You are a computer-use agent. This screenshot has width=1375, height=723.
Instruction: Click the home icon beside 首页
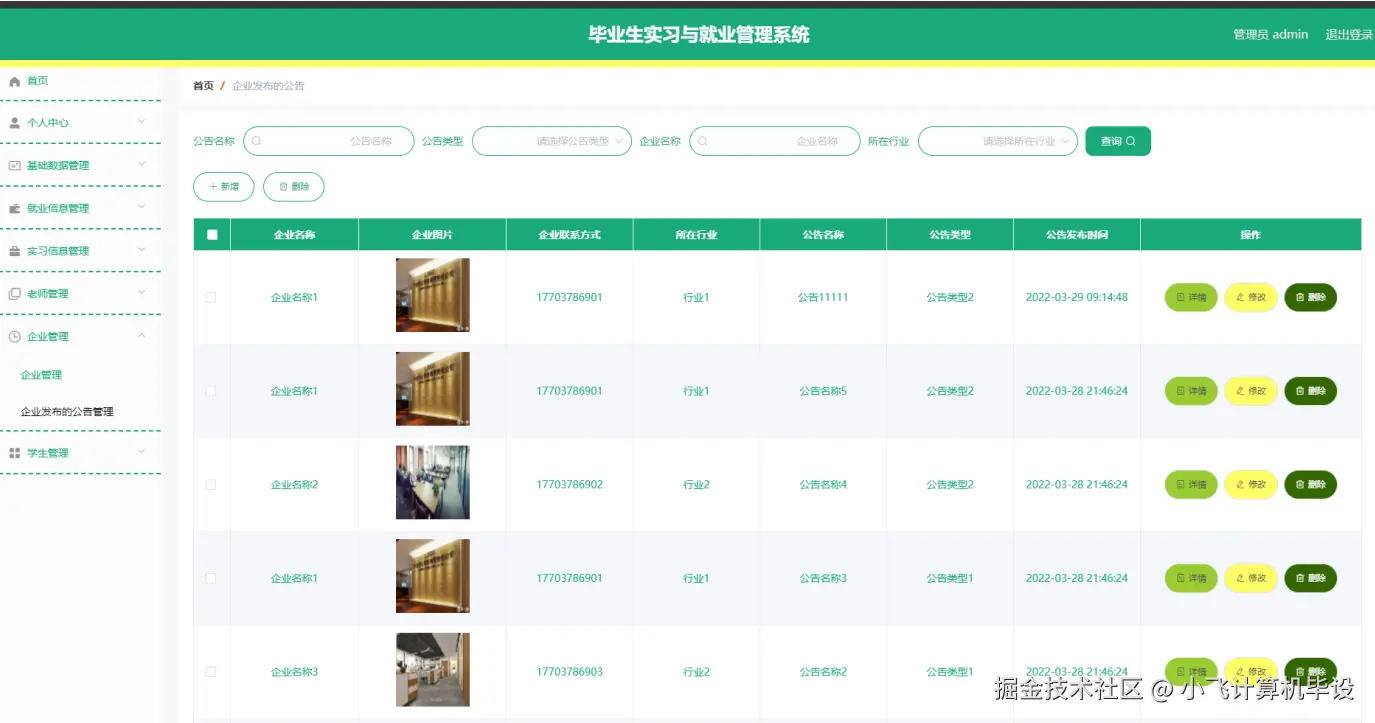click(x=14, y=81)
